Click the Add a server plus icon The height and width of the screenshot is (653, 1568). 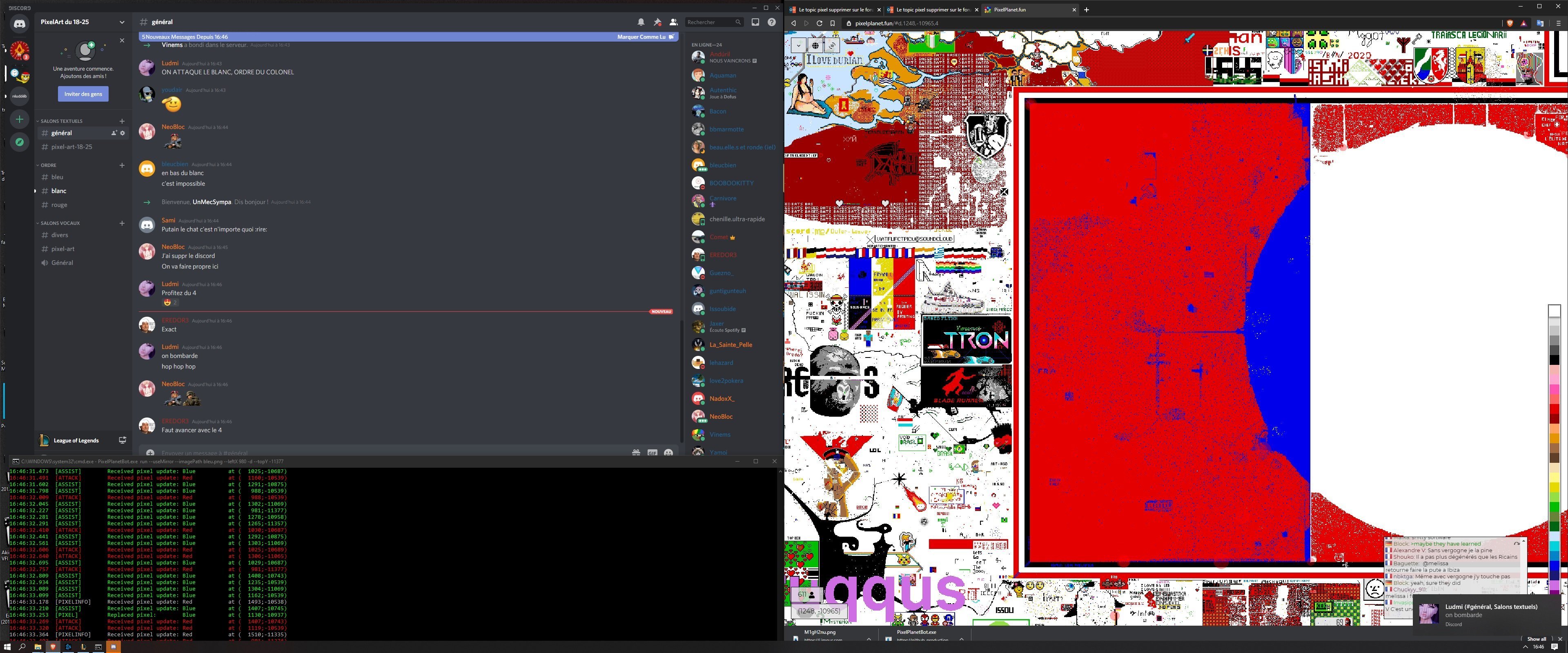click(x=20, y=119)
